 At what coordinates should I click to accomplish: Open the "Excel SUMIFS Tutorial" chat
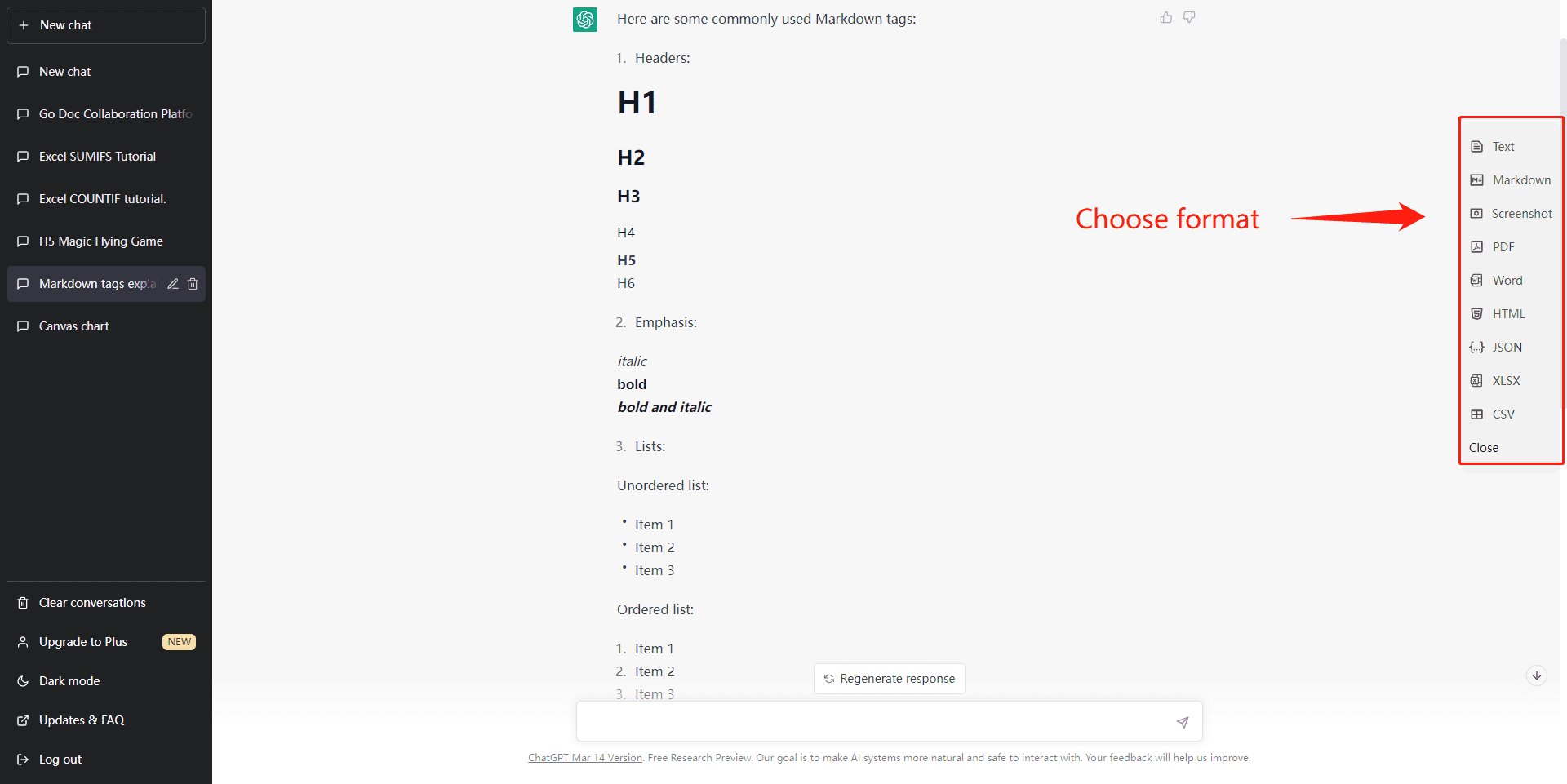pos(97,156)
